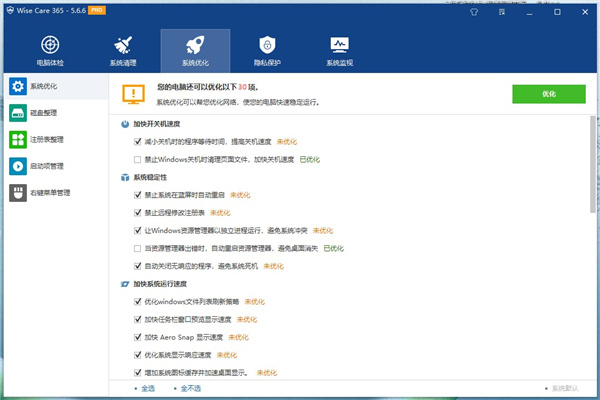The height and width of the screenshot is (400, 600).
Task: Uncheck 增加系统图标缓存 checkbox
Action: click(x=138, y=372)
